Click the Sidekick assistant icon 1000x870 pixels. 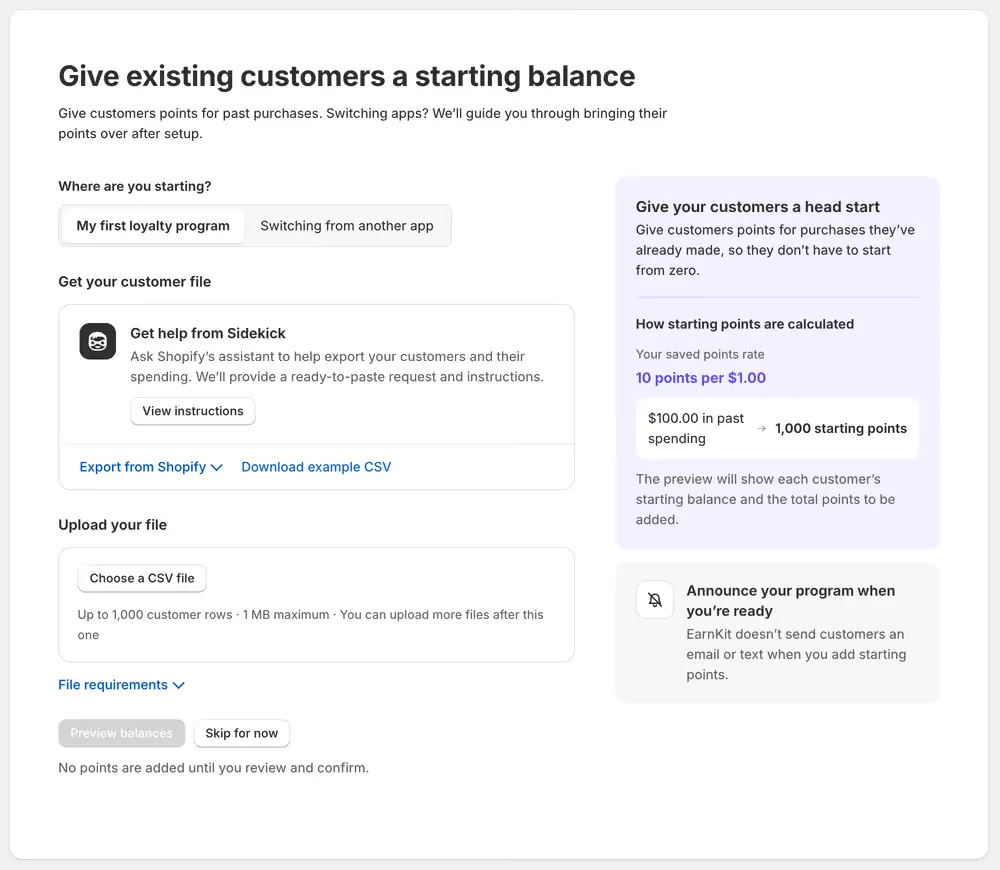click(98, 341)
